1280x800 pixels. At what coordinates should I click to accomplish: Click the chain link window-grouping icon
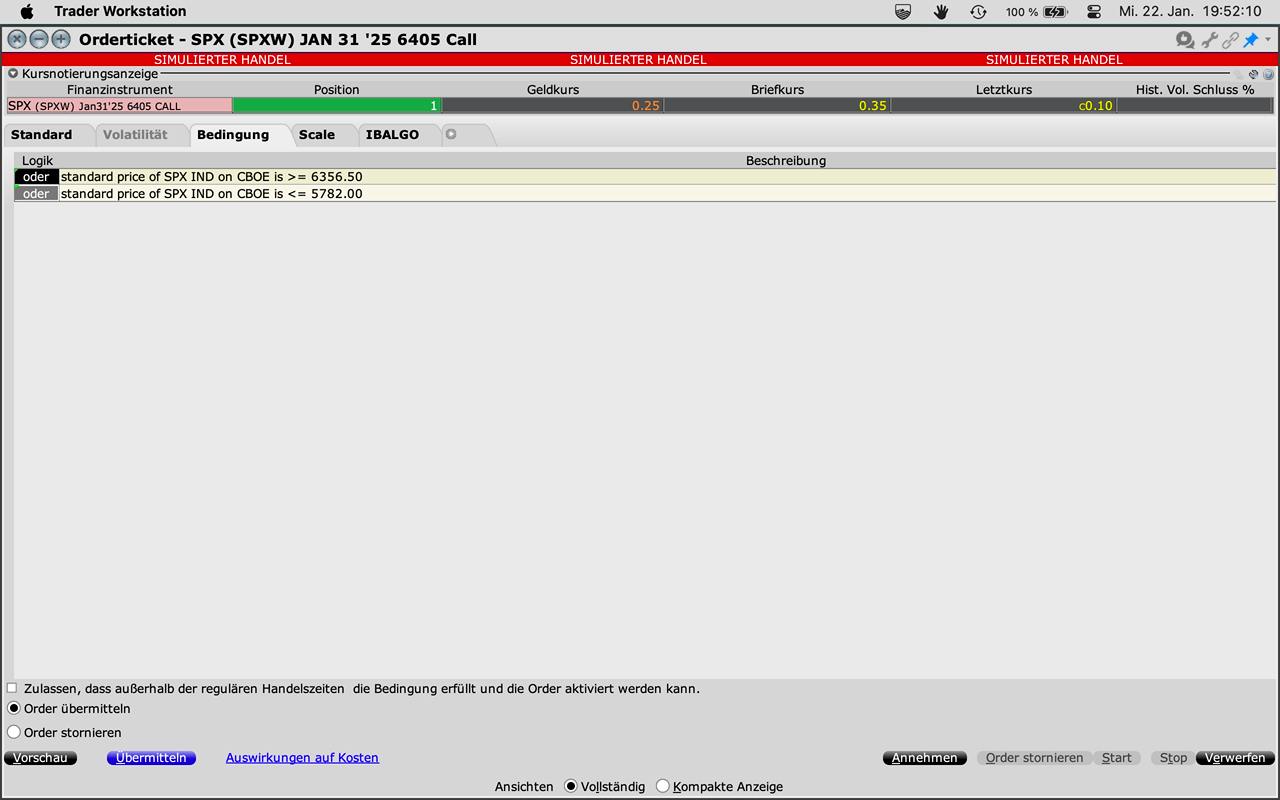tap(1230, 40)
